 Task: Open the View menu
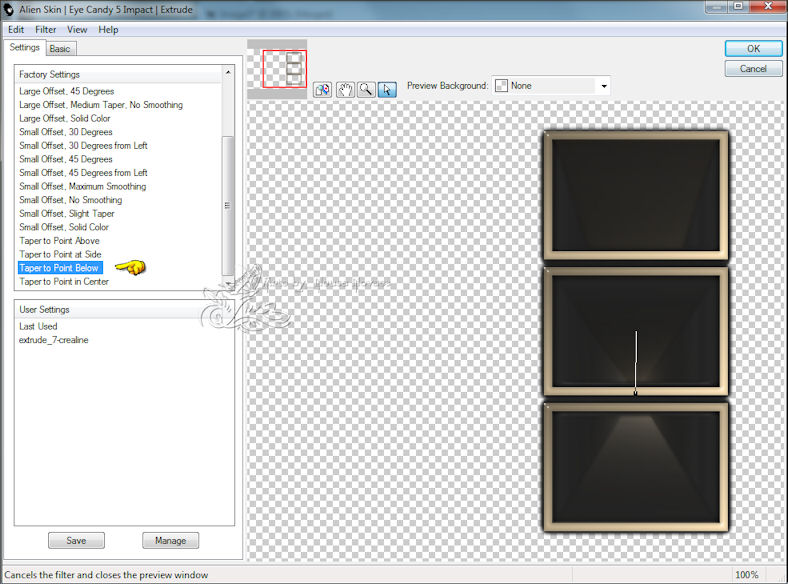[77, 30]
